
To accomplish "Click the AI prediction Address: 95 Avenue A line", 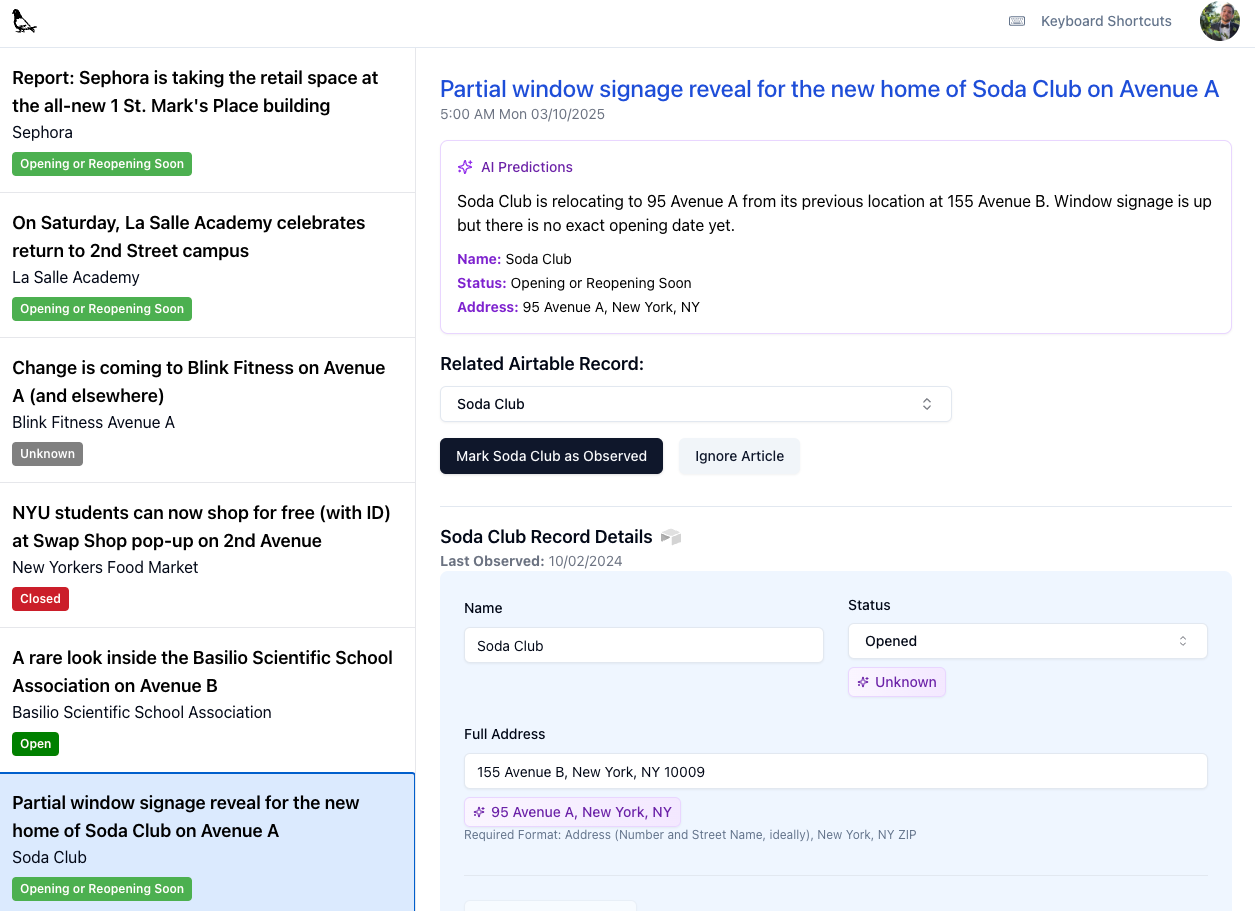I will click(578, 307).
